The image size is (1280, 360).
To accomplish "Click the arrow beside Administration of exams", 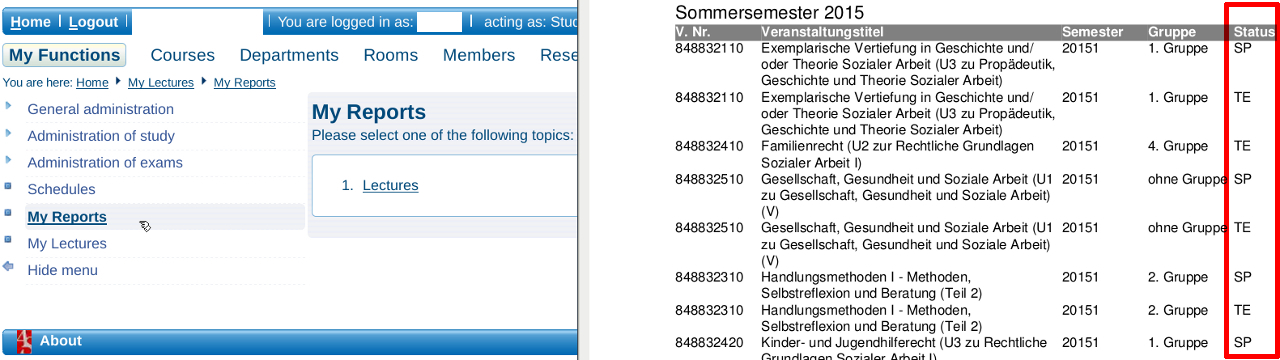I will 9,160.
